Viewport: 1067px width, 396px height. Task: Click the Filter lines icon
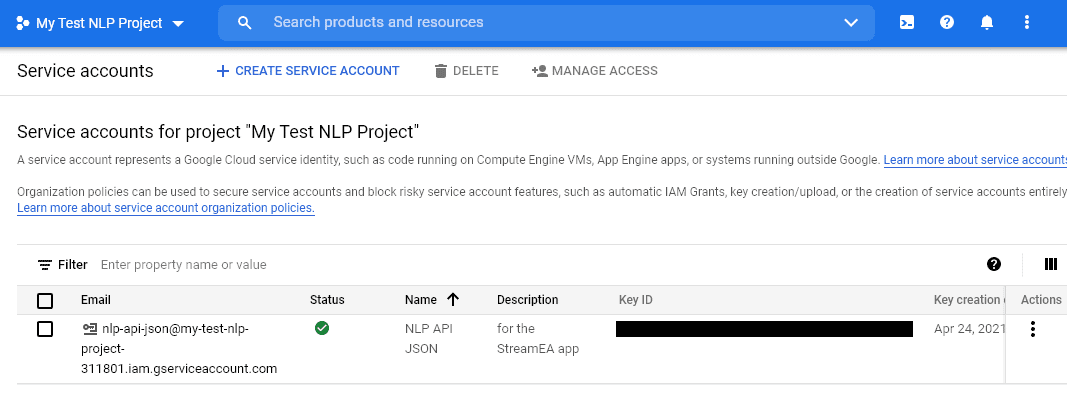pos(45,265)
